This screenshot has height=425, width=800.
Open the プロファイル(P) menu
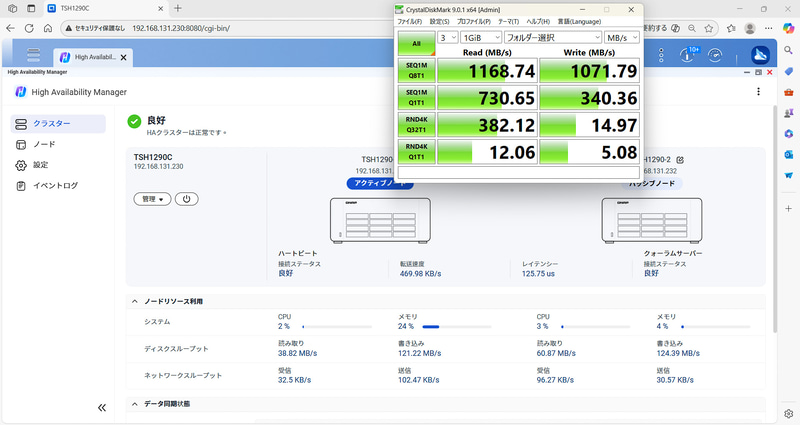473,21
